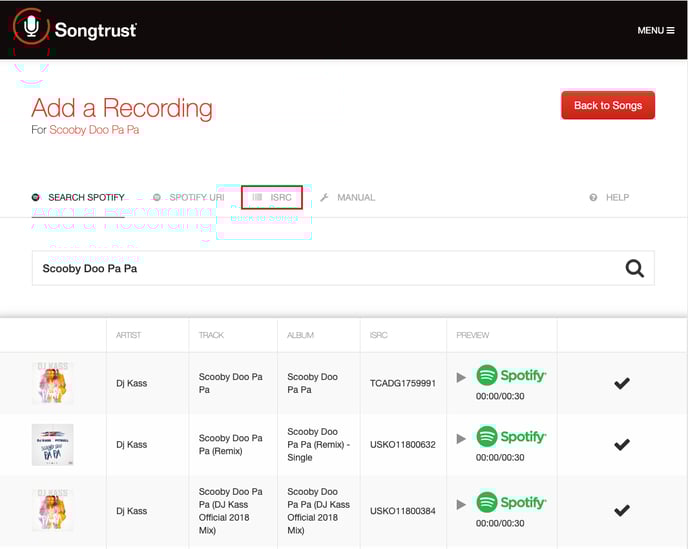Image resolution: width=688 pixels, height=549 pixels.
Task: Click the Help question mark icon
Action: (x=593, y=197)
